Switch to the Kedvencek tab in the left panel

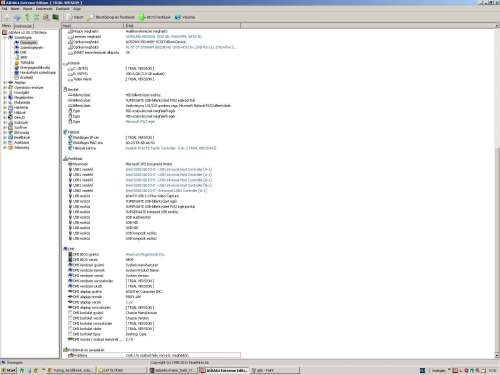(23, 26)
